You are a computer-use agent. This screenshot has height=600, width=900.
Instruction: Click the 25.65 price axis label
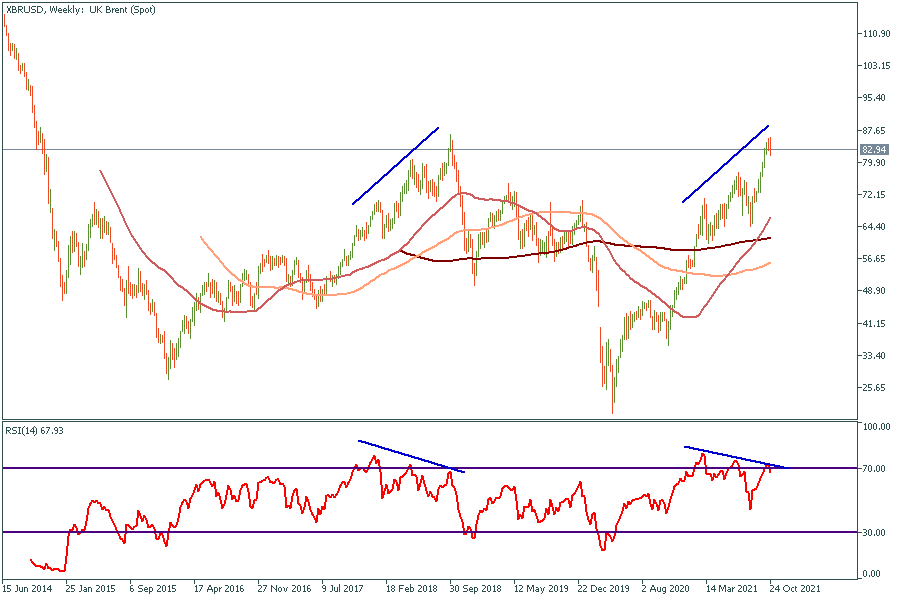tap(875, 388)
